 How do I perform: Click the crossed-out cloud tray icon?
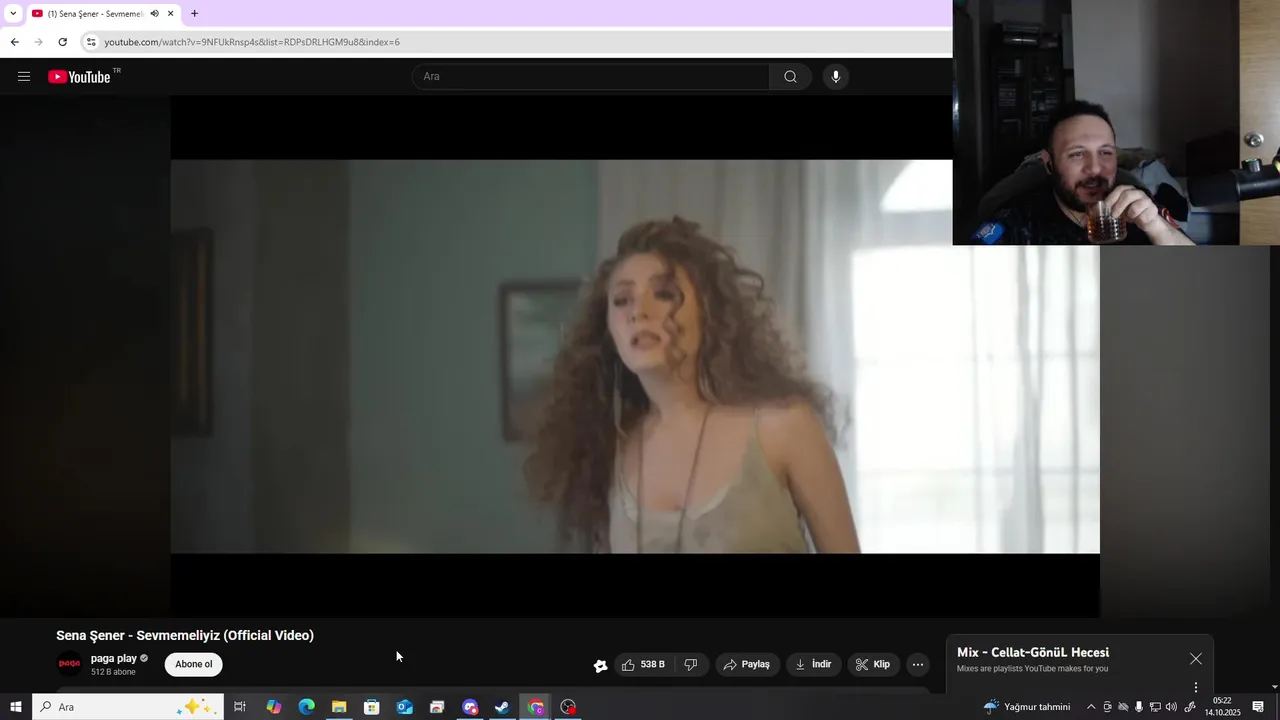coord(1123,707)
